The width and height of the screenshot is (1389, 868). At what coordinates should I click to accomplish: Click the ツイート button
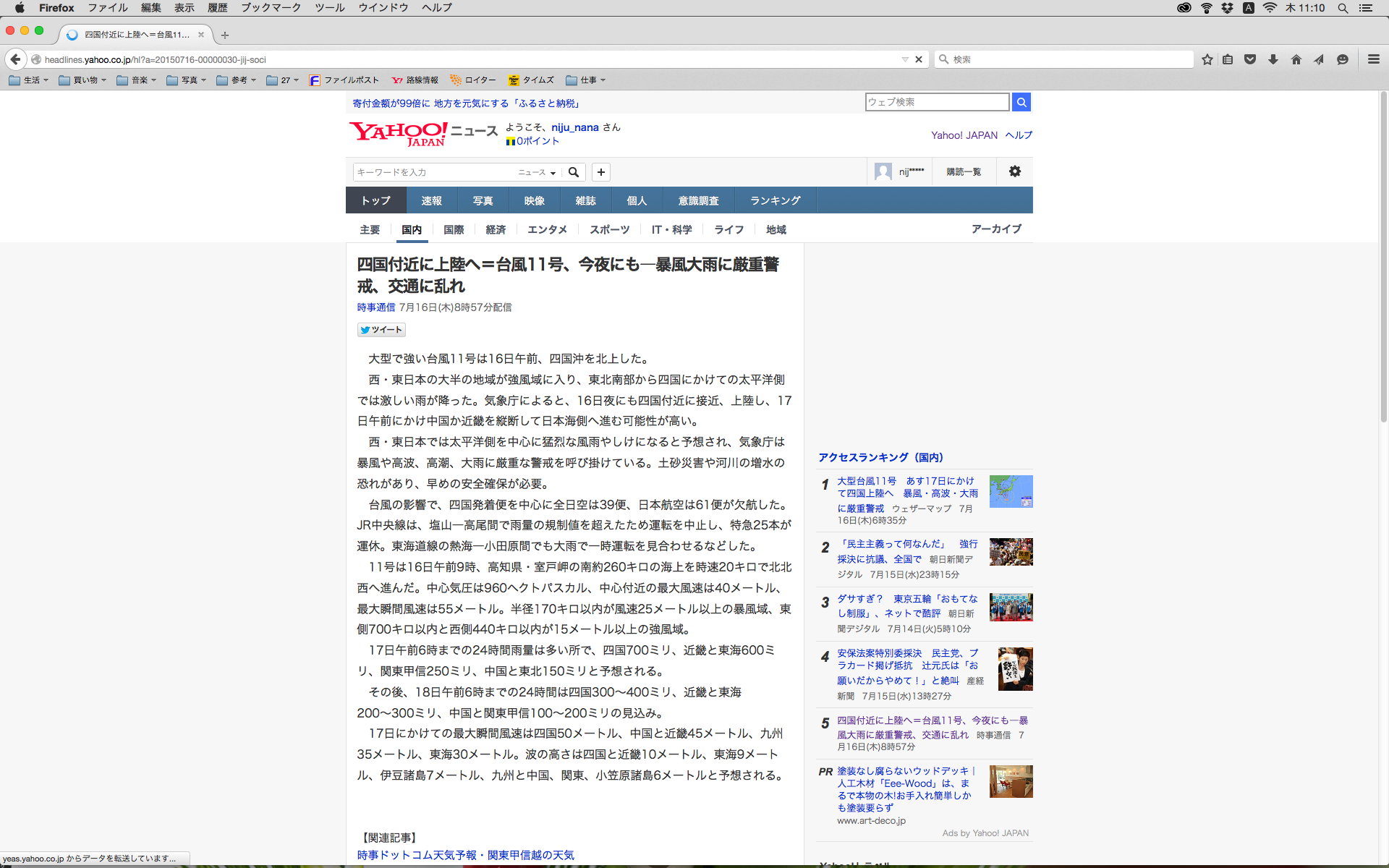(x=381, y=330)
